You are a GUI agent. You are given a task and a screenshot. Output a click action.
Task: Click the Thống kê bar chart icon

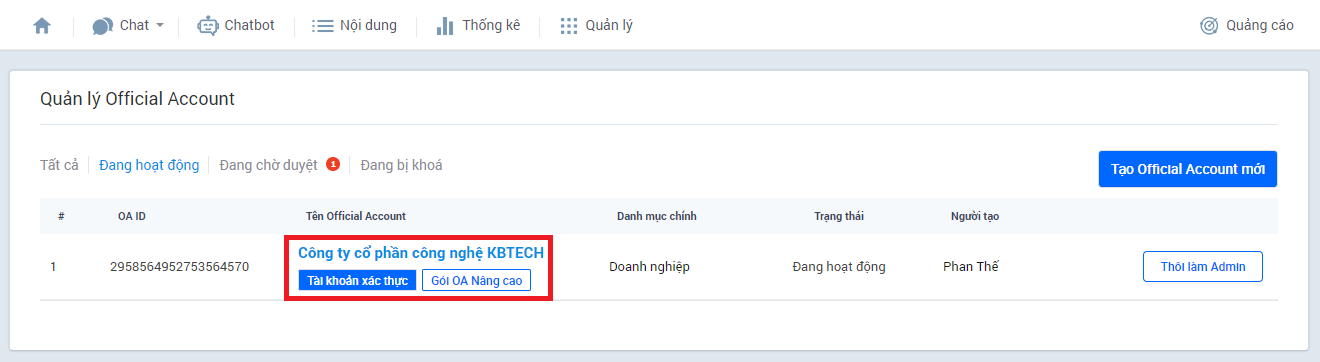(x=445, y=26)
